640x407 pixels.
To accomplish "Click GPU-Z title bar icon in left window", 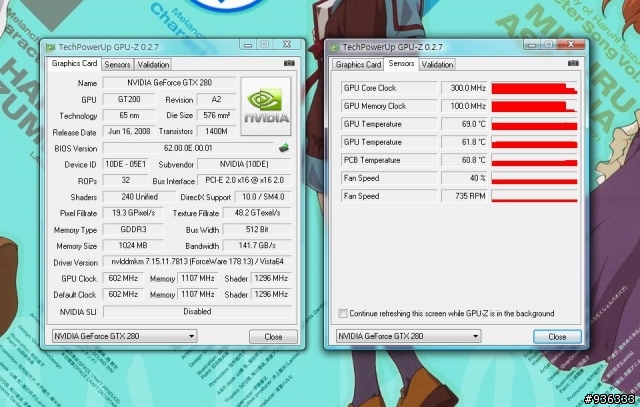I will 51,47.
